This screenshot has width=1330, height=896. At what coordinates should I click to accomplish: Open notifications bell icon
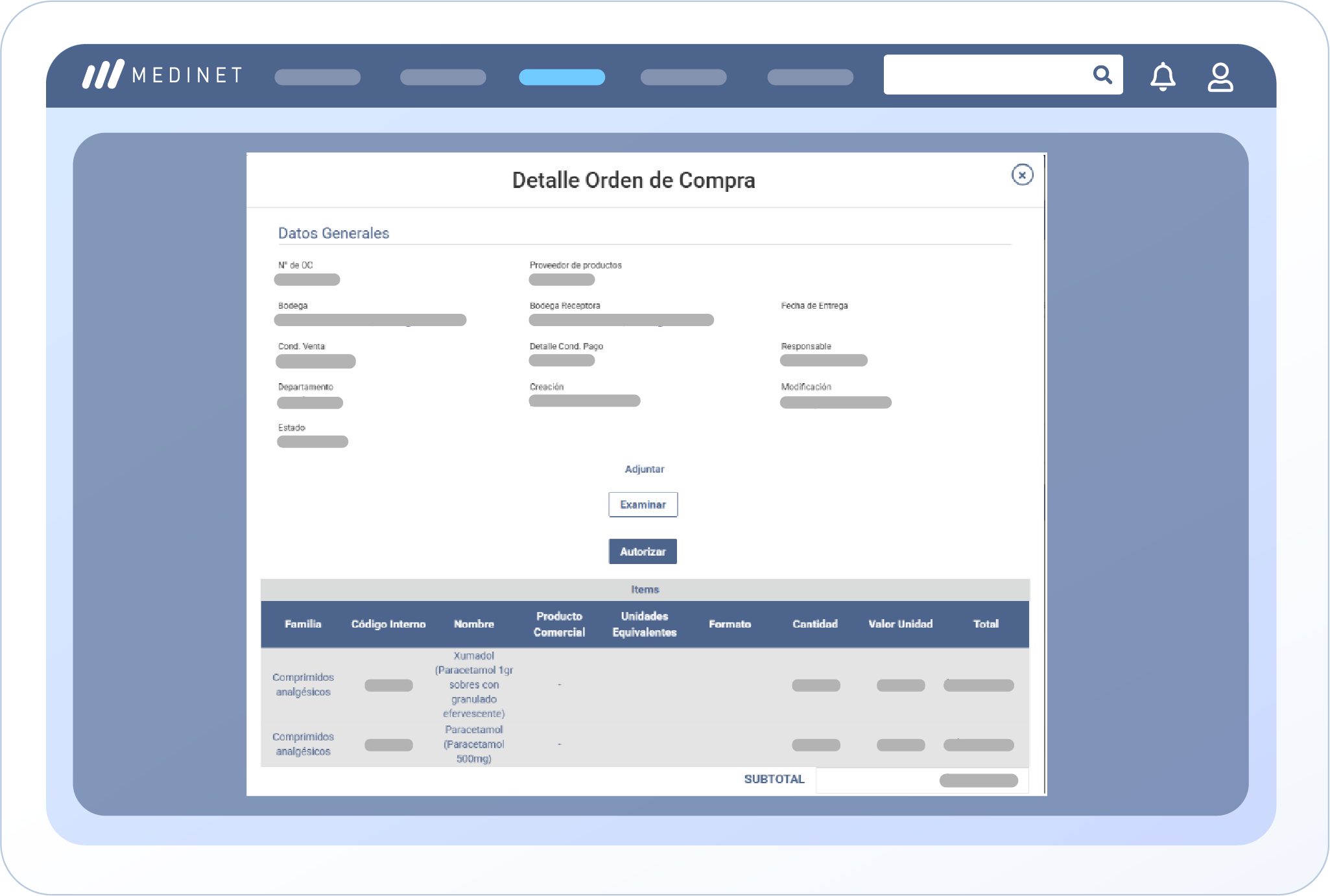(x=1162, y=77)
